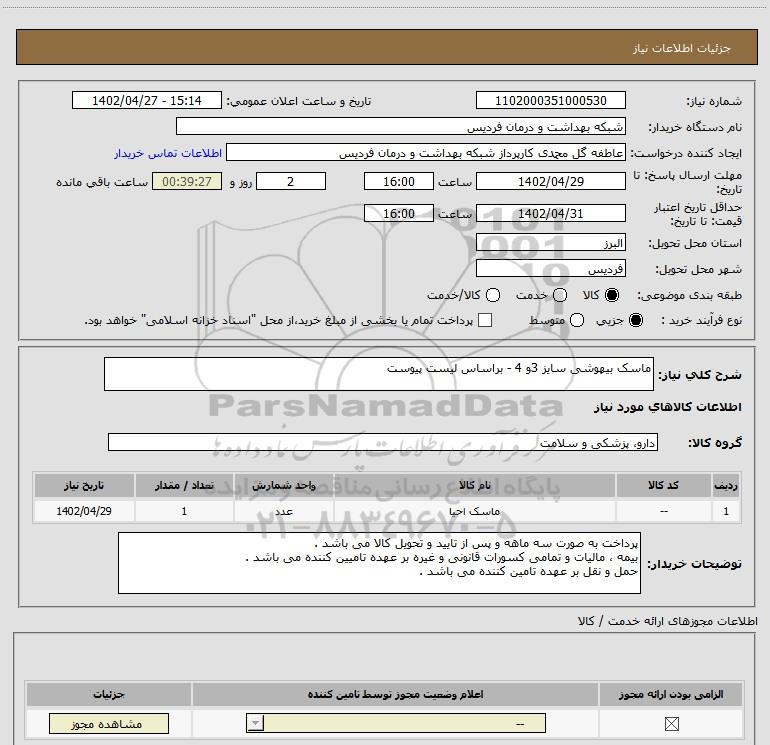Click the کد کالا column header

tap(663, 485)
